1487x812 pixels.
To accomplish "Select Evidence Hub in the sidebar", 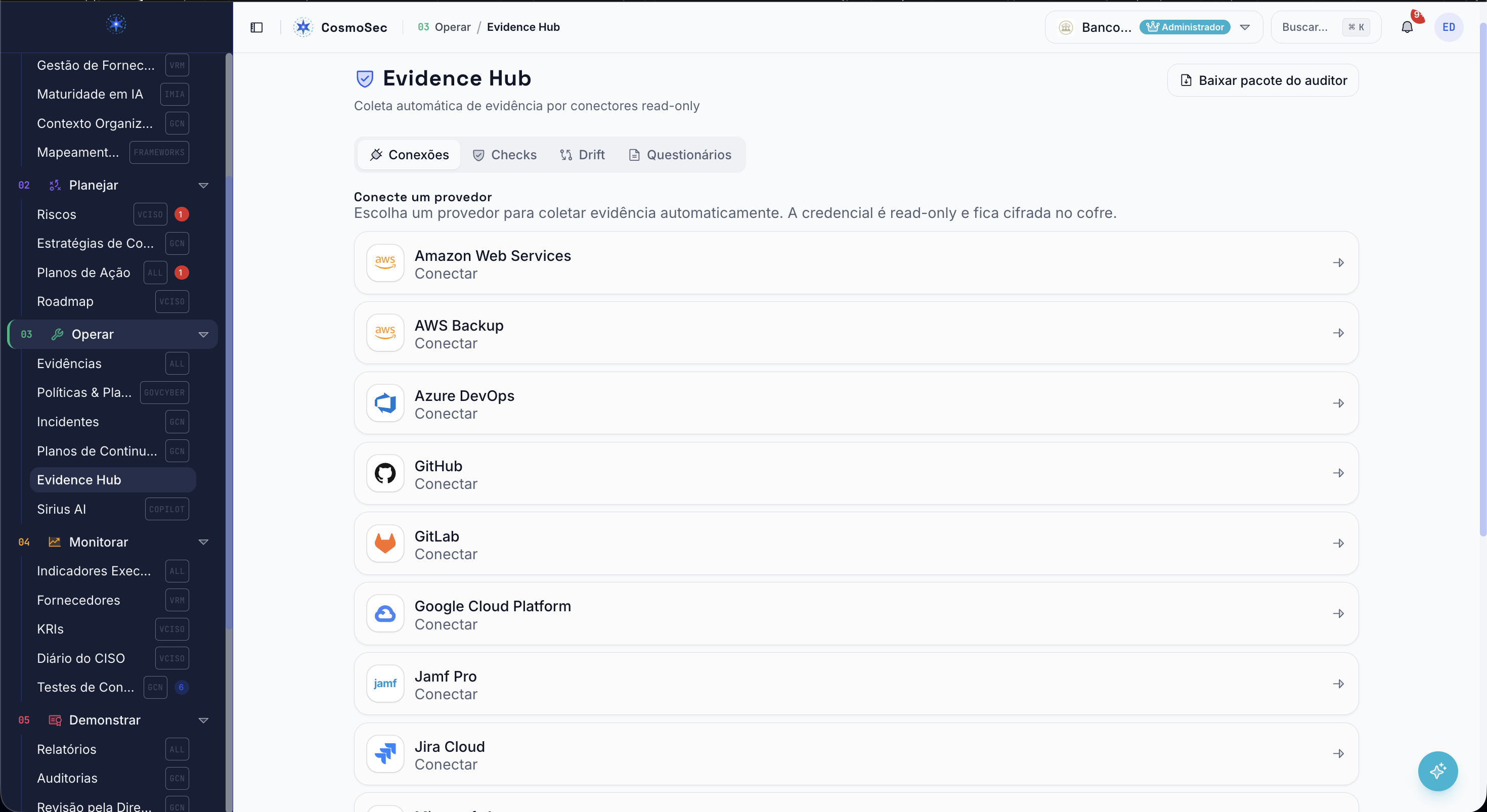I will point(113,480).
